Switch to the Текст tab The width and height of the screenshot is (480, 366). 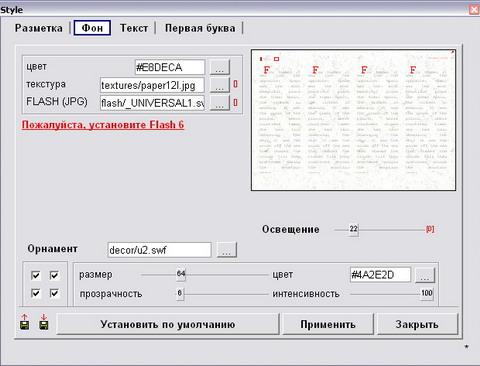pyautogui.click(x=134, y=28)
